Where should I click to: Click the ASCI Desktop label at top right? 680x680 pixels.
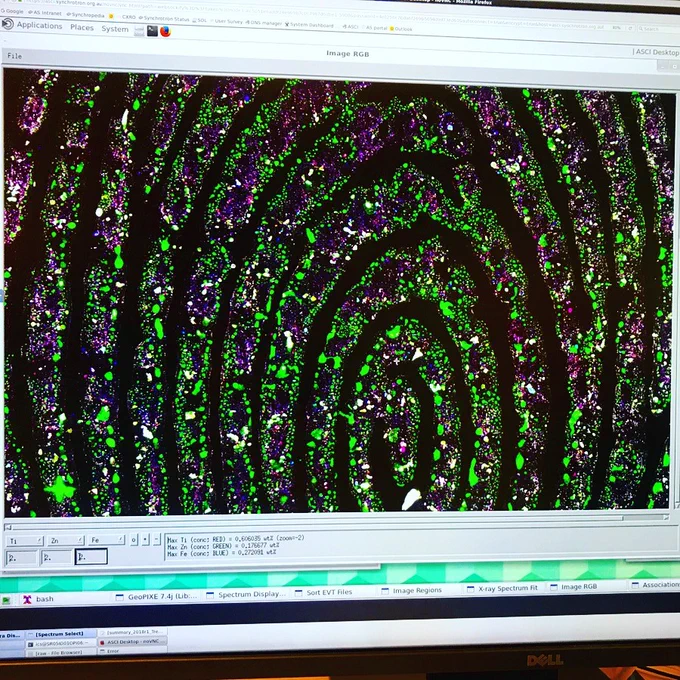(656, 52)
